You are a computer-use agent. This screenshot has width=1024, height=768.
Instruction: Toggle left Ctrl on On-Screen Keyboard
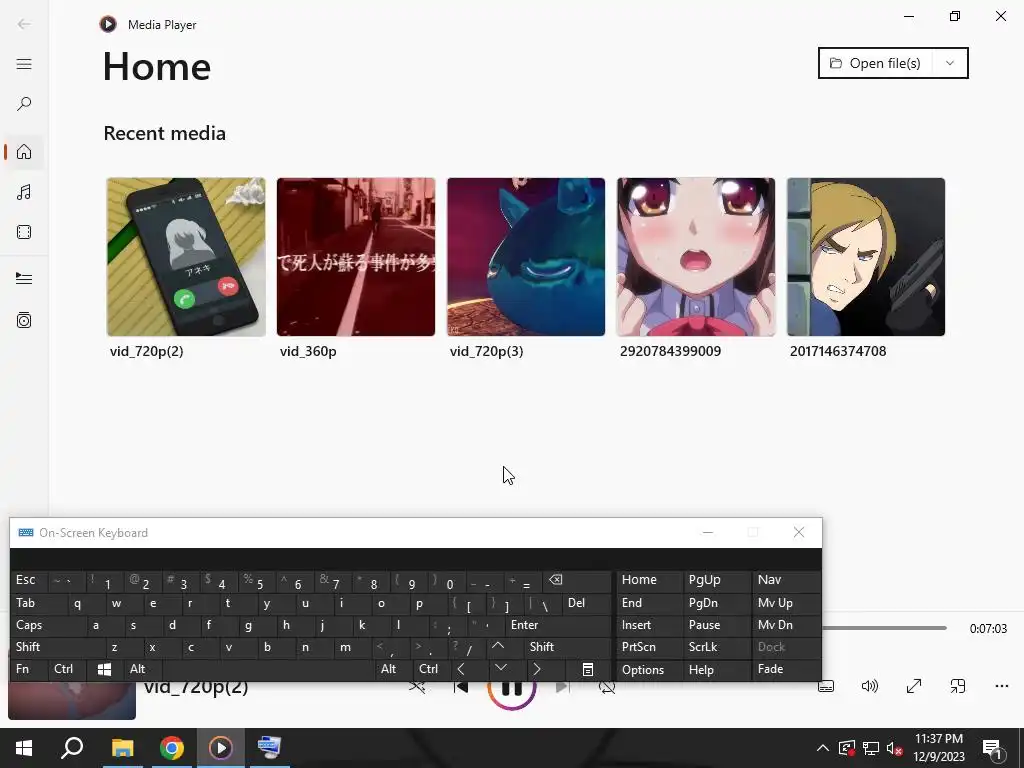click(67, 669)
